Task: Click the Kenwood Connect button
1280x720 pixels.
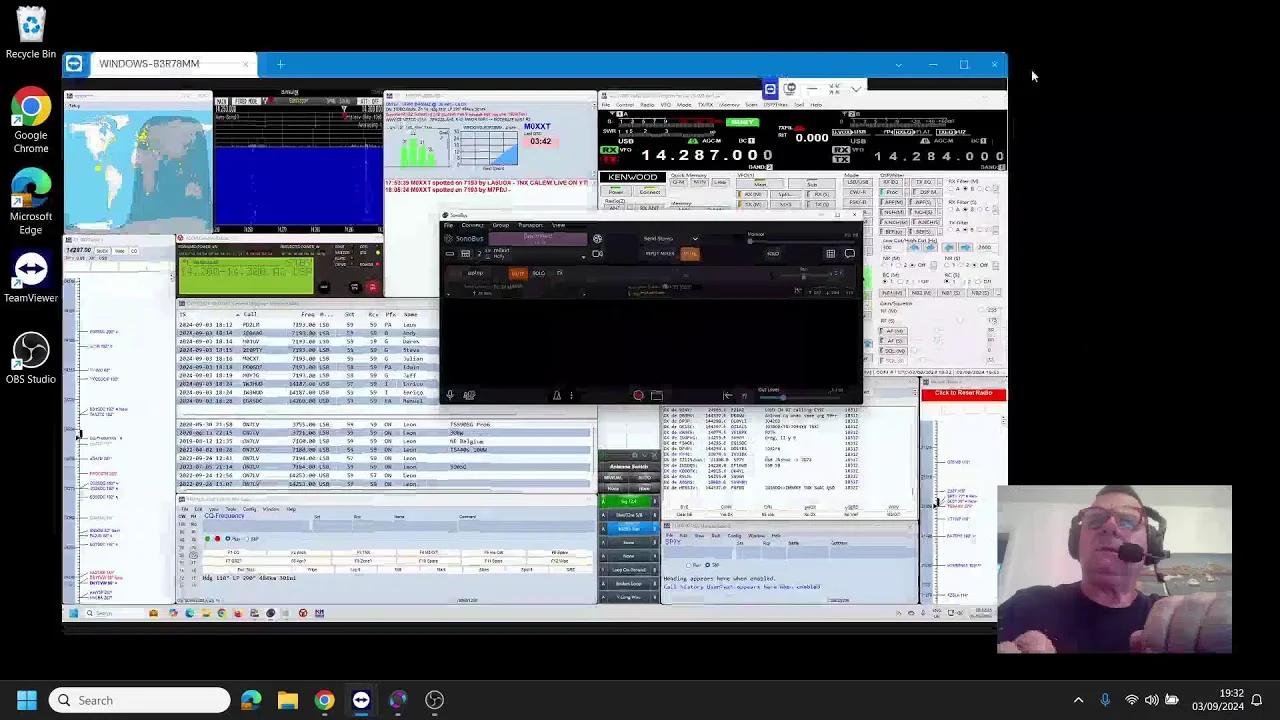Action: coord(648,190)
